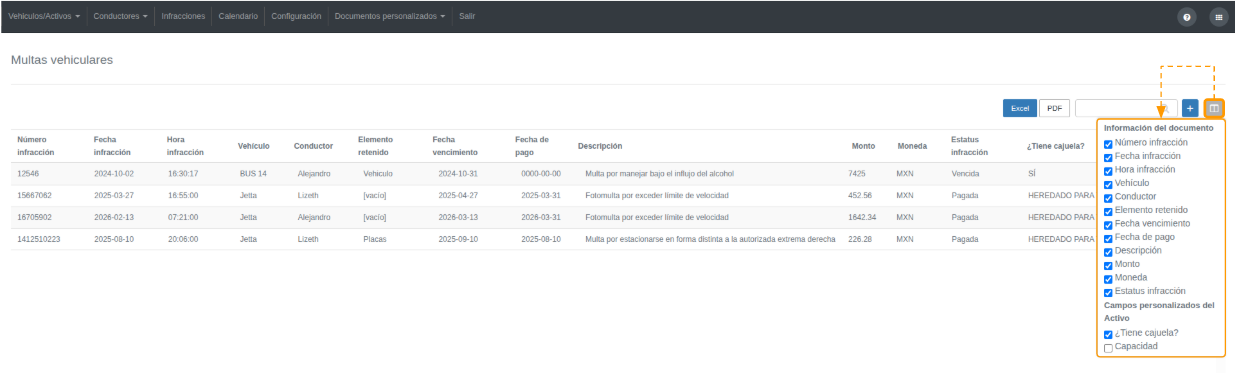The height and width of the screenshot is (373, 1235).
Task: Click Vencida status cell
Action: 966,173
